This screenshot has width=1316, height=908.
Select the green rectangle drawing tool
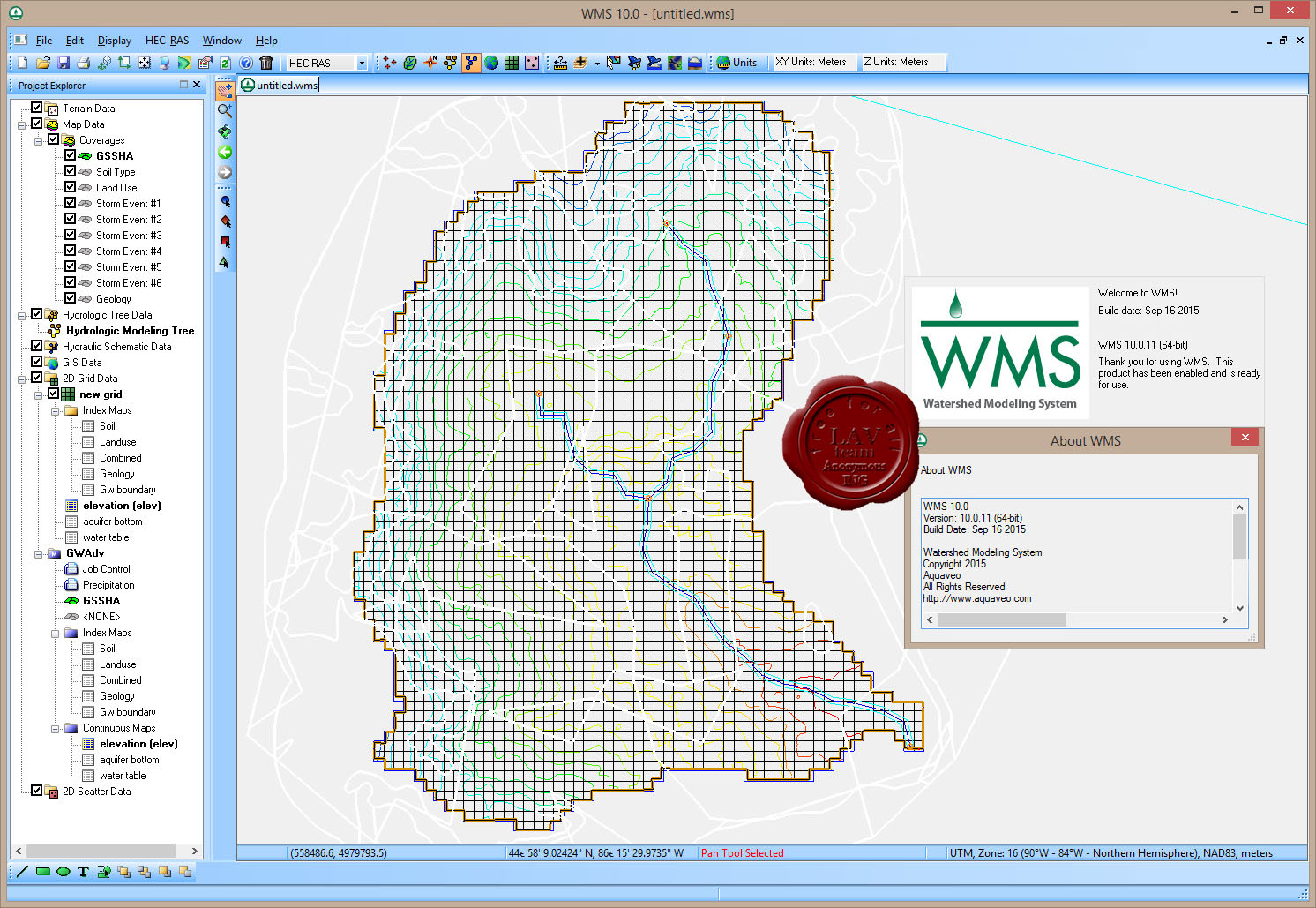pos(42,872)
